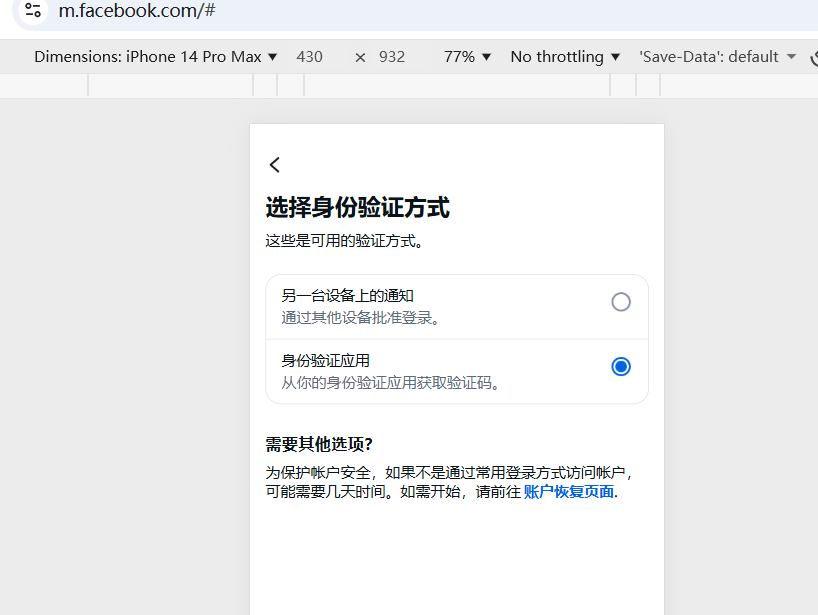Open the Dimensions: iPhone 14 Pro Max dropdown

pyautogui.click(x=156, y=57)
